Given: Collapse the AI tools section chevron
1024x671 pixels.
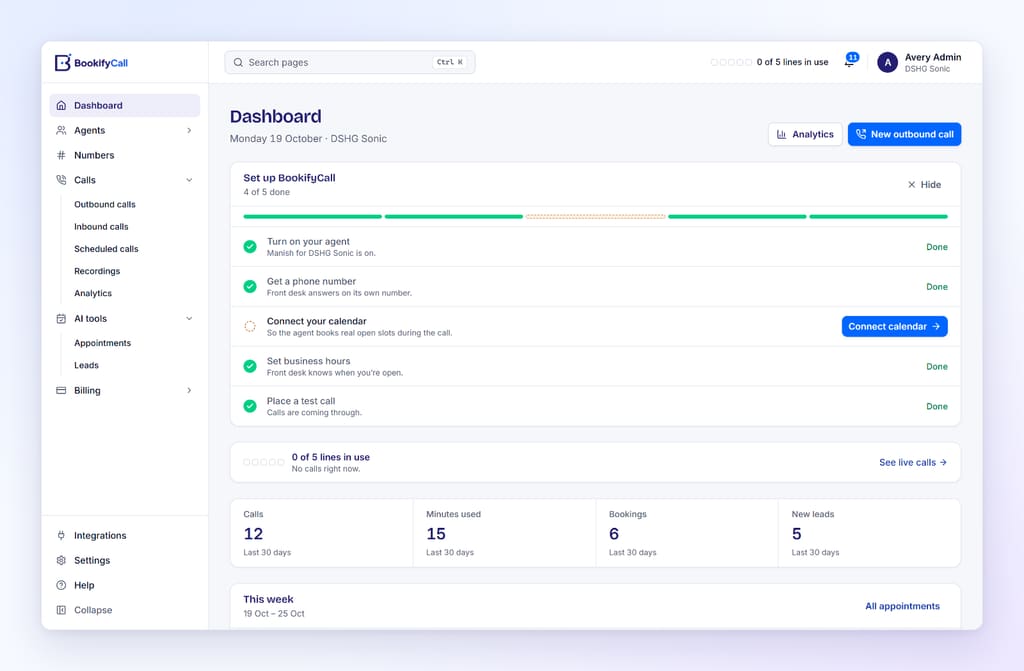Looking at the screenshot, I should pyautogui.click(x=189, y=318).
